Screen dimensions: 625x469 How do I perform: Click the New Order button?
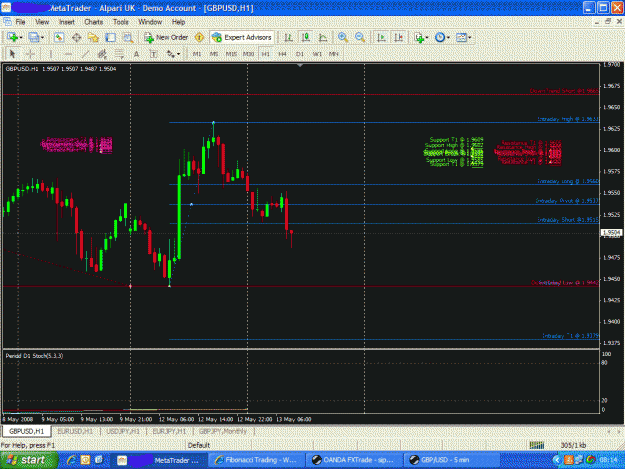(x=166, y=37)
